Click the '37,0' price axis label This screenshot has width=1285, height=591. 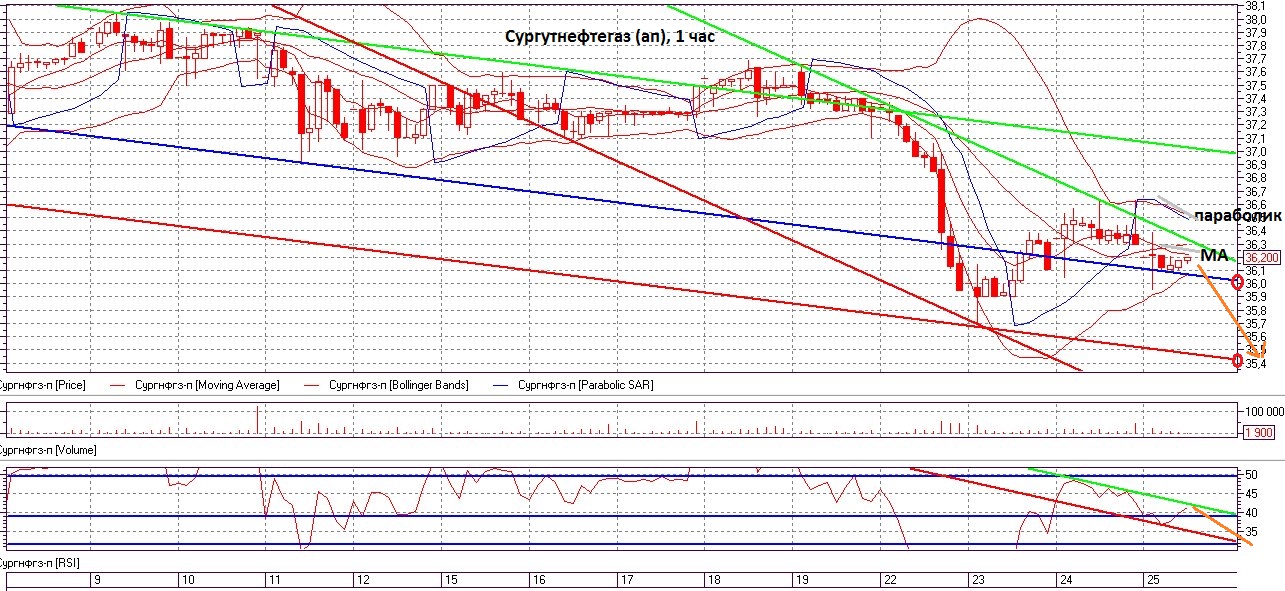tap(1256, 151)
